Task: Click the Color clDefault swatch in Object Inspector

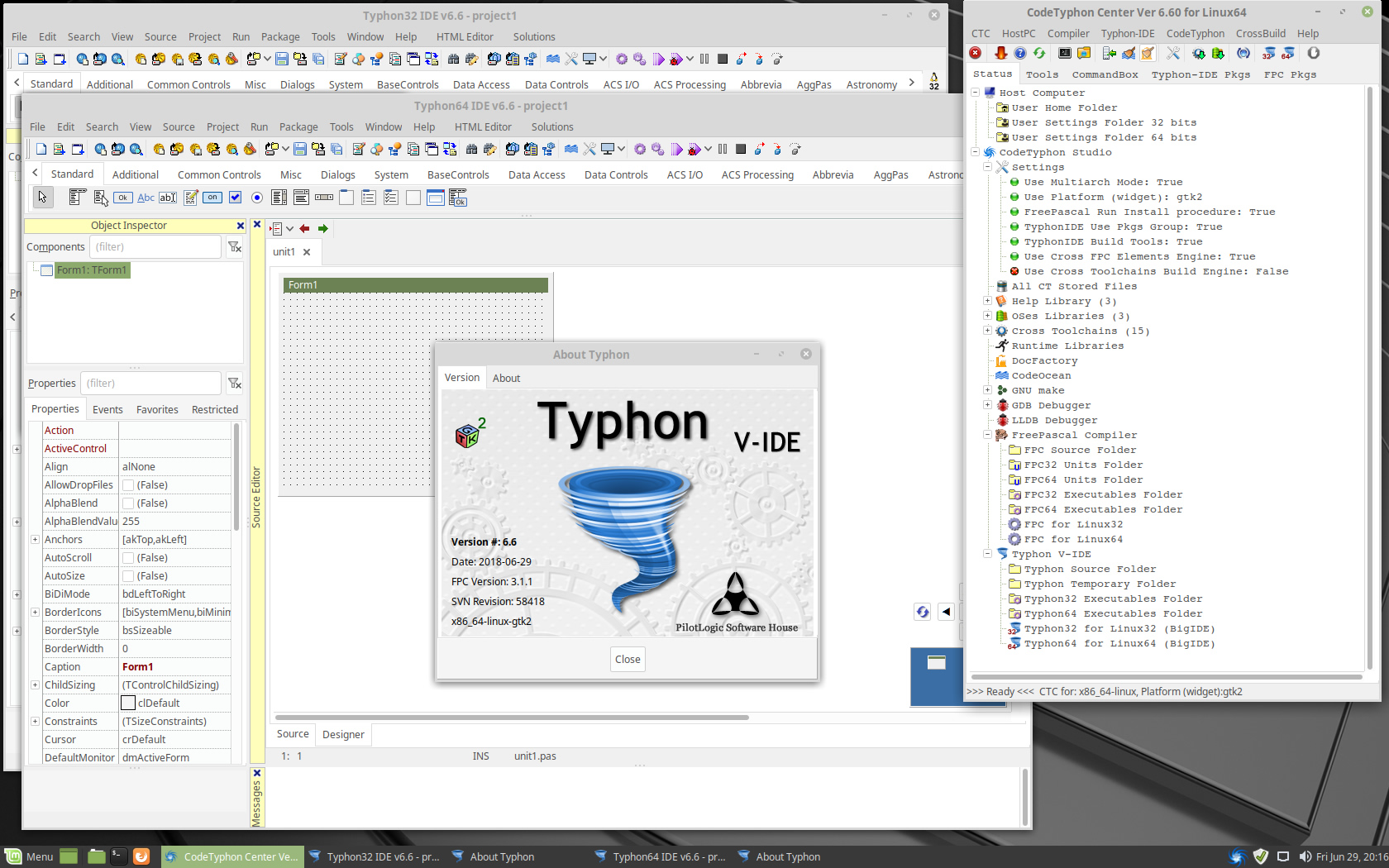Action: 128,703
